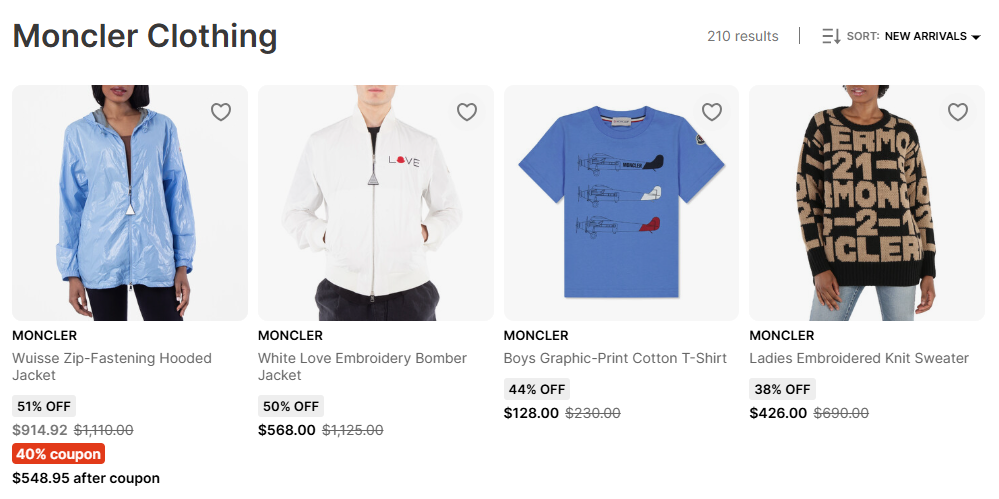Add Boys Graphic-Print T-Shirt to wishlist

click(x=712, y=112)
